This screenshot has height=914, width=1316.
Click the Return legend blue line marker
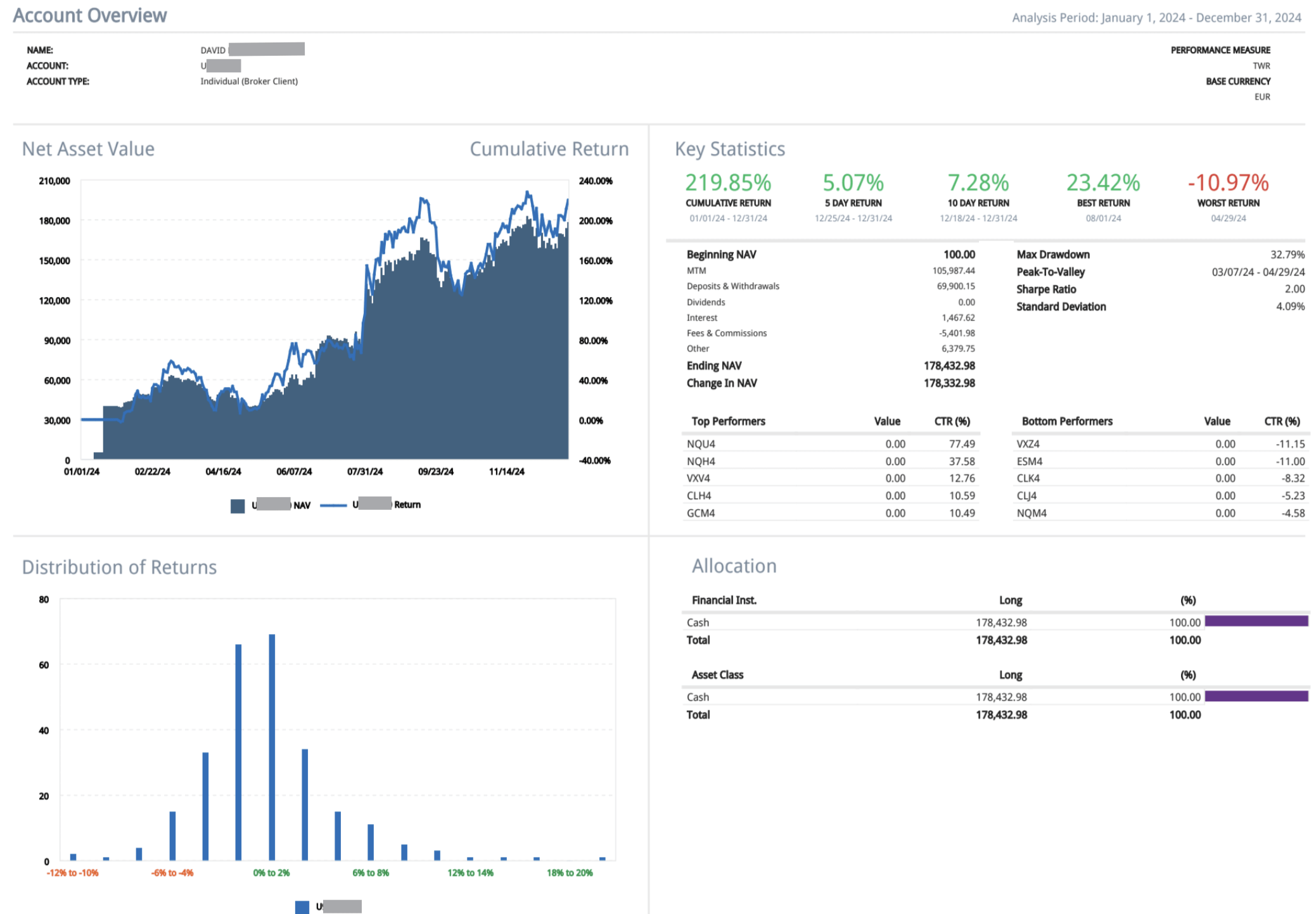point(333,505)
